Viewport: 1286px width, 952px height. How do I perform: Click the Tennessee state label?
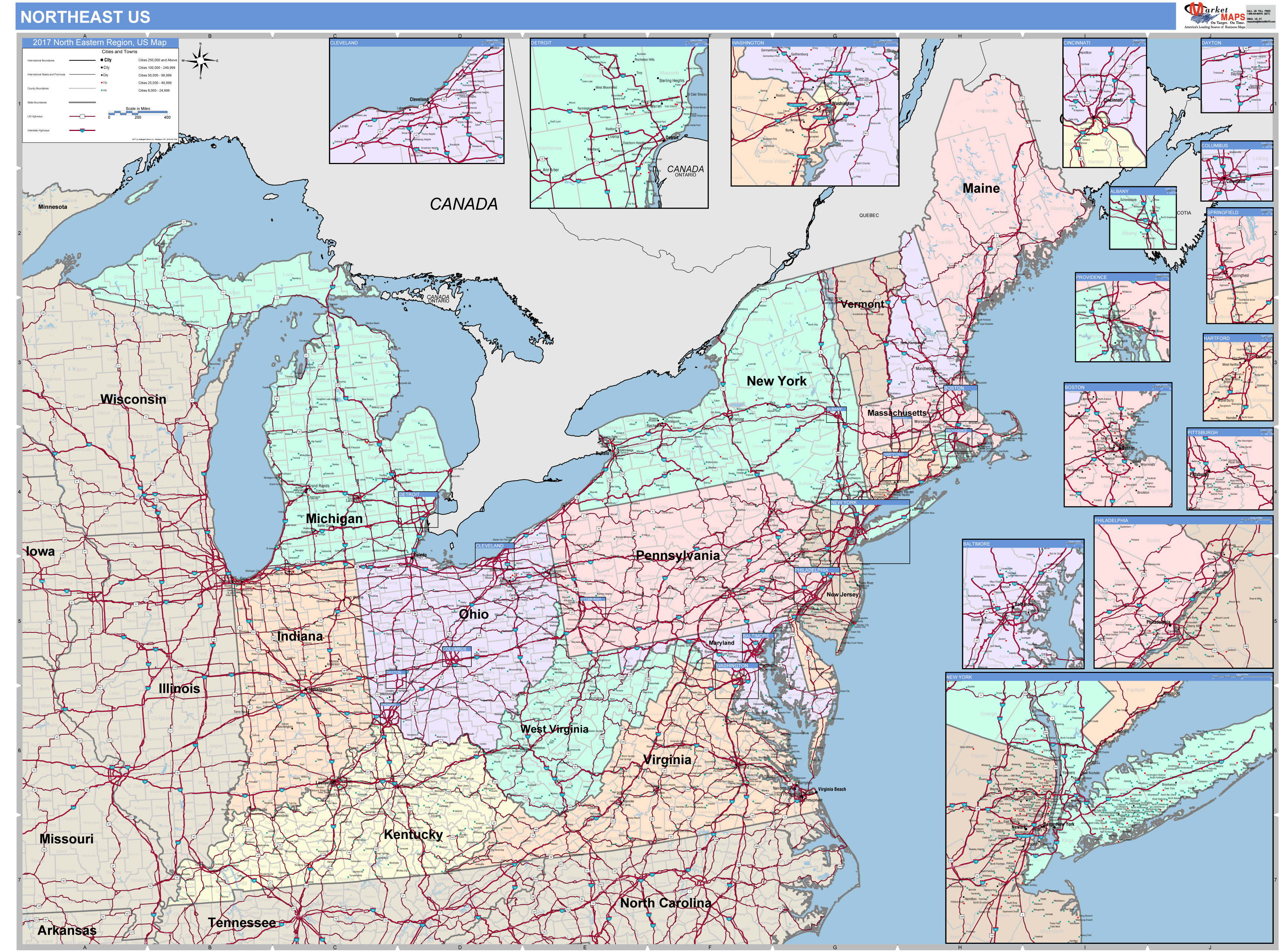pos(241,923)
